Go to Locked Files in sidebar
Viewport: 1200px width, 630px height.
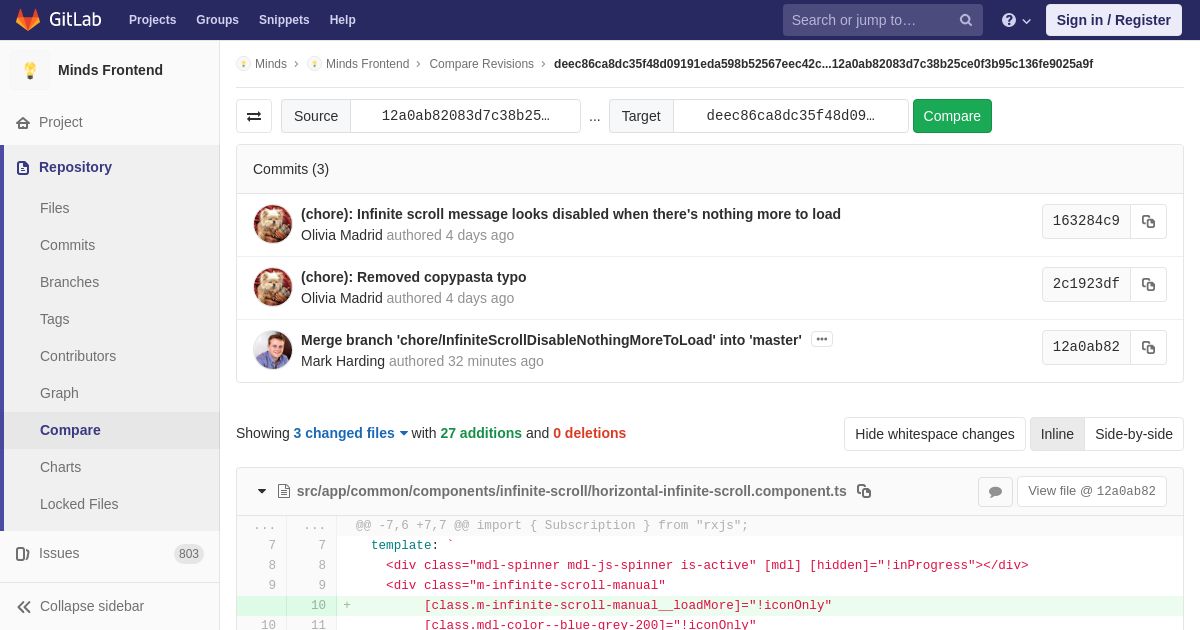79,504
